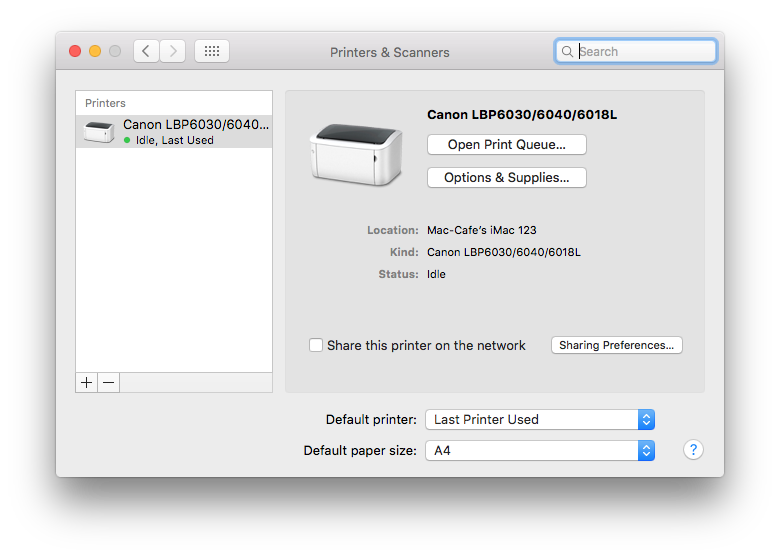
Task: Minimize the window with the yellow button
Action: [95, 51]
